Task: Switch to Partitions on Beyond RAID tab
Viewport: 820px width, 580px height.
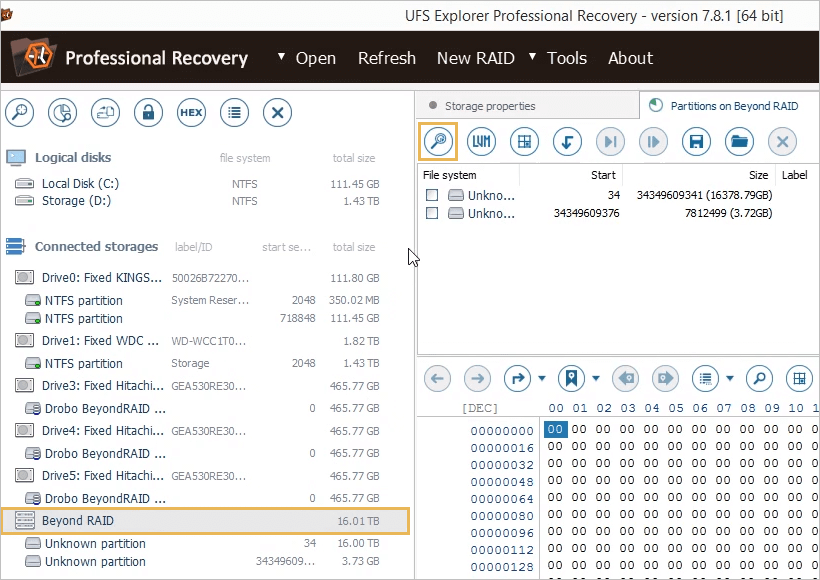Action: (730, 106)
